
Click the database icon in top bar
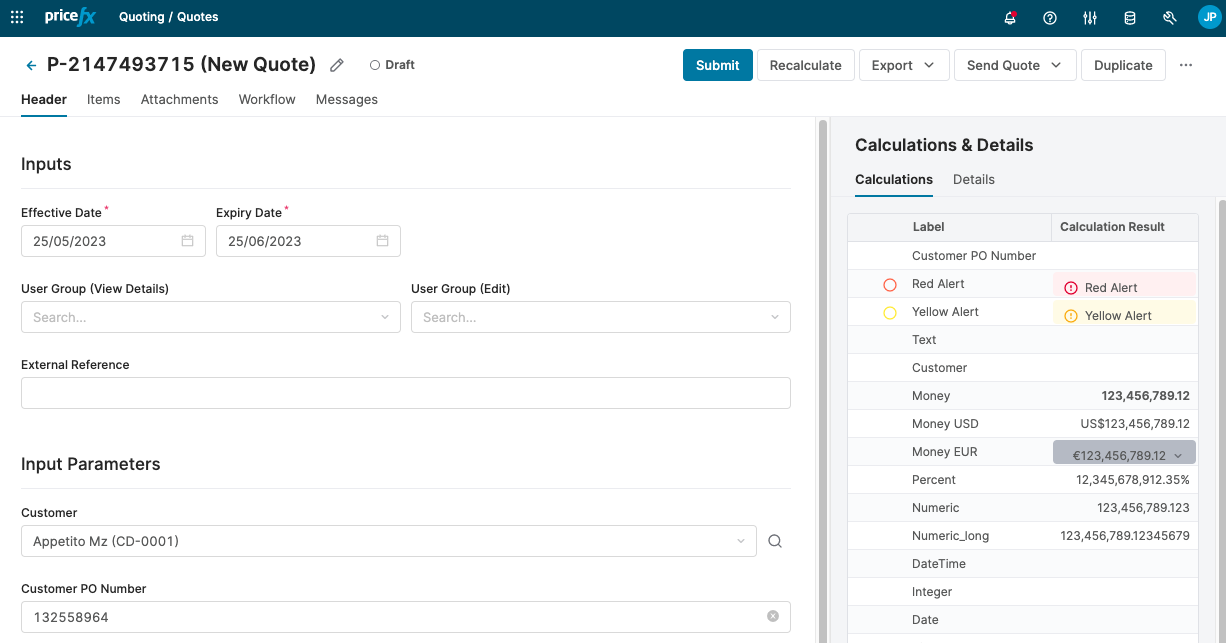pyautogui.click(x=1130, y=18)
